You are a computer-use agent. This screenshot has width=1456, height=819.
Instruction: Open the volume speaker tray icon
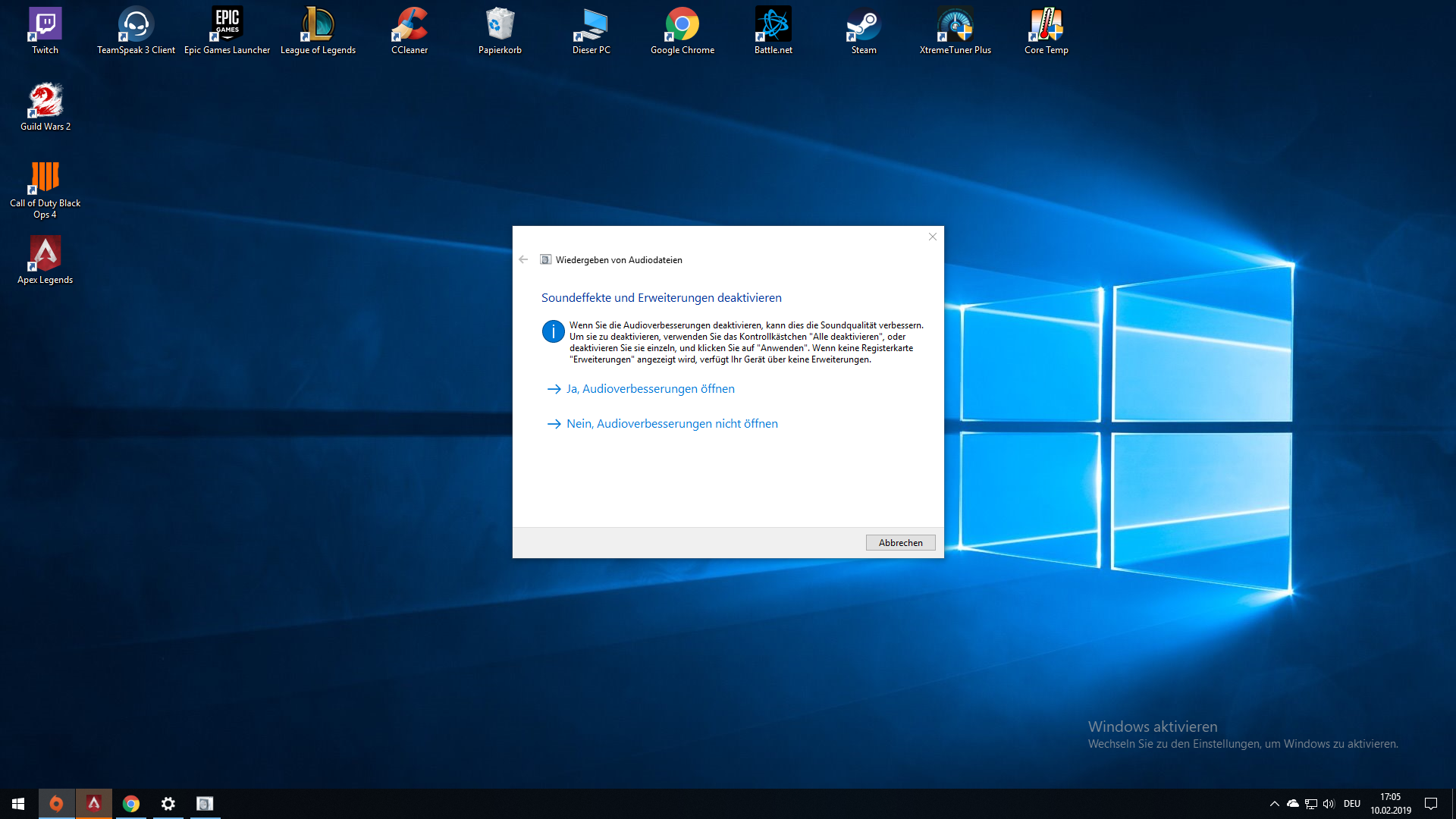pos(1329,804)
